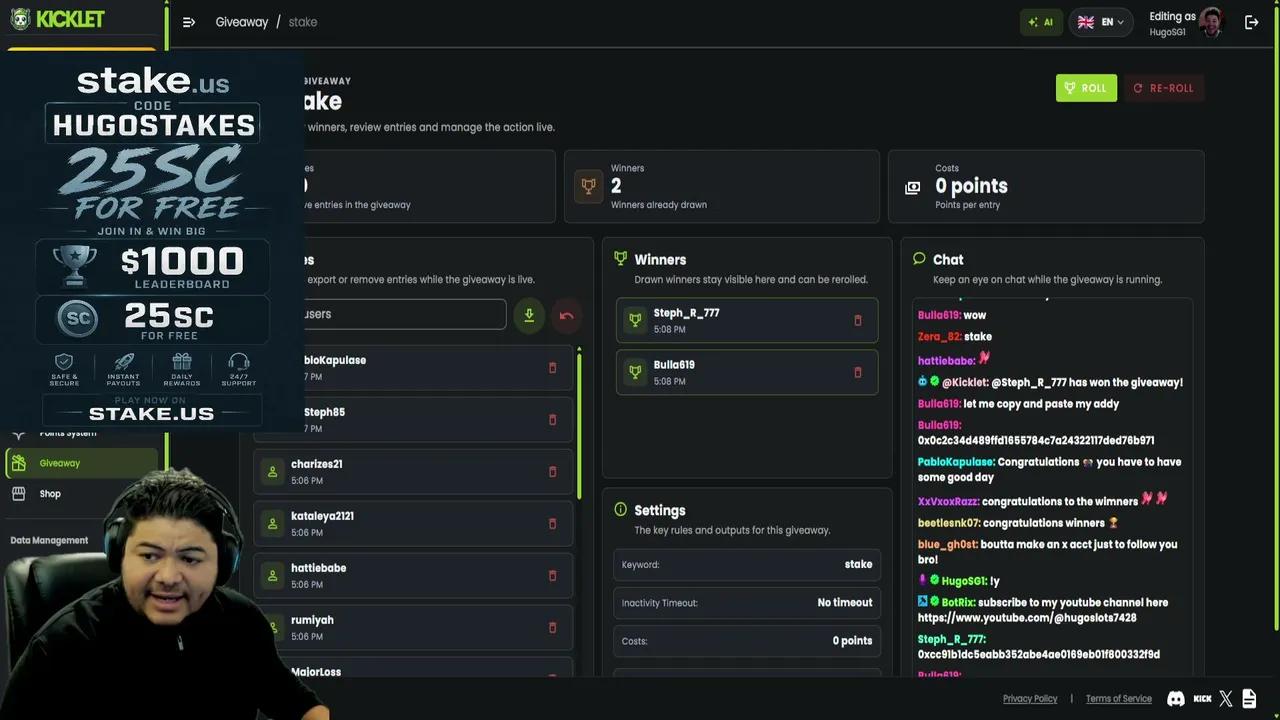
Task: Delete the hattiebabe entry
Action: [552, 576]
